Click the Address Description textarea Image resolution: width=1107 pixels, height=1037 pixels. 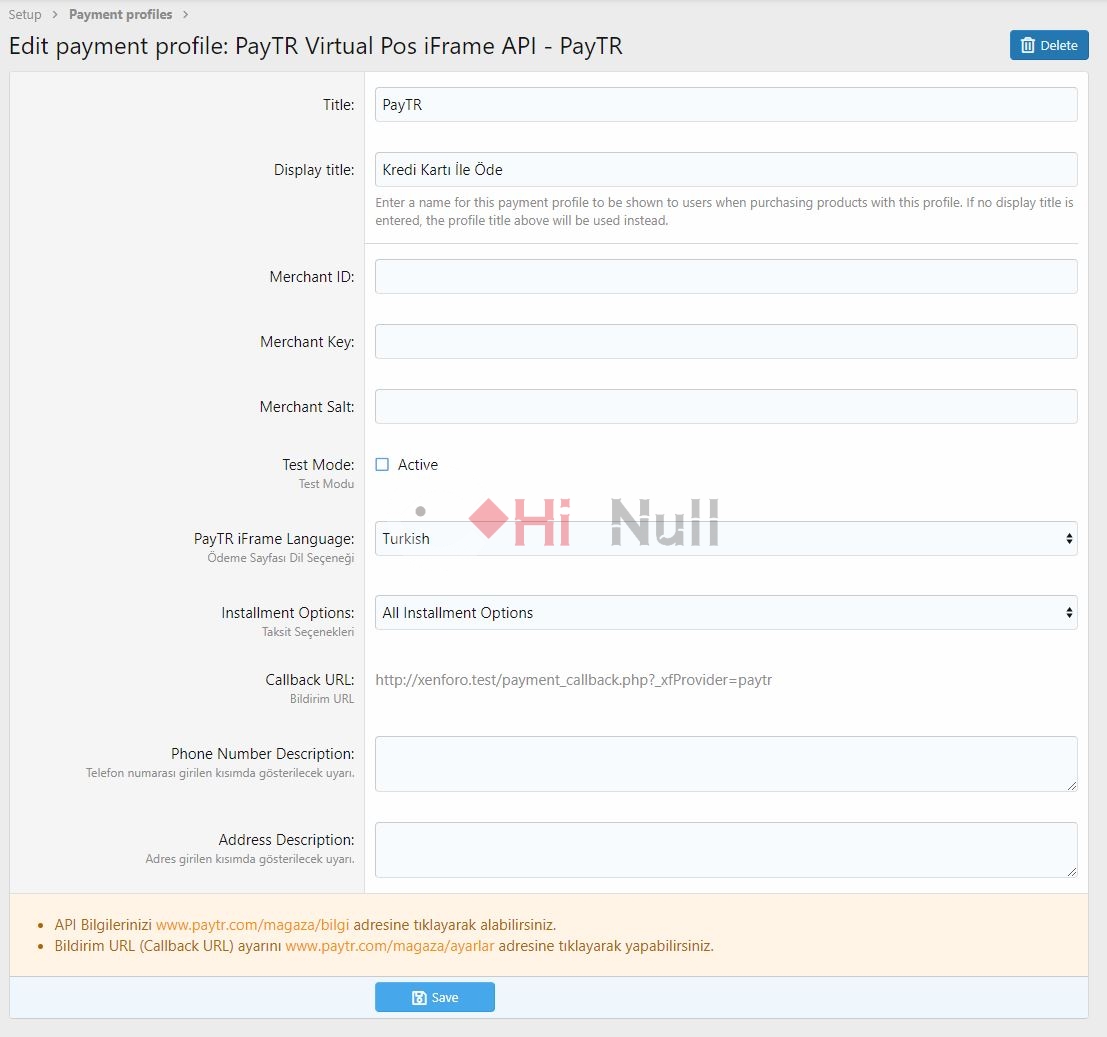point(726,850)
